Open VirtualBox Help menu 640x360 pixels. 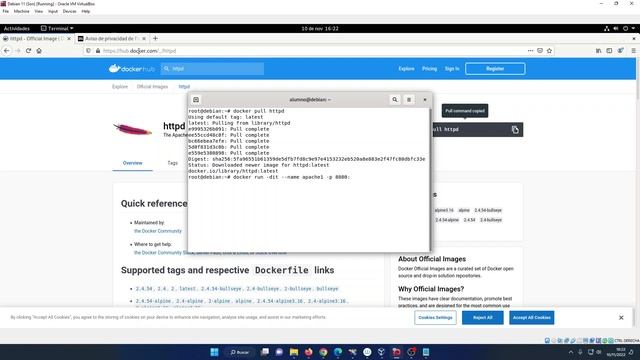click(x=85, y=11)
